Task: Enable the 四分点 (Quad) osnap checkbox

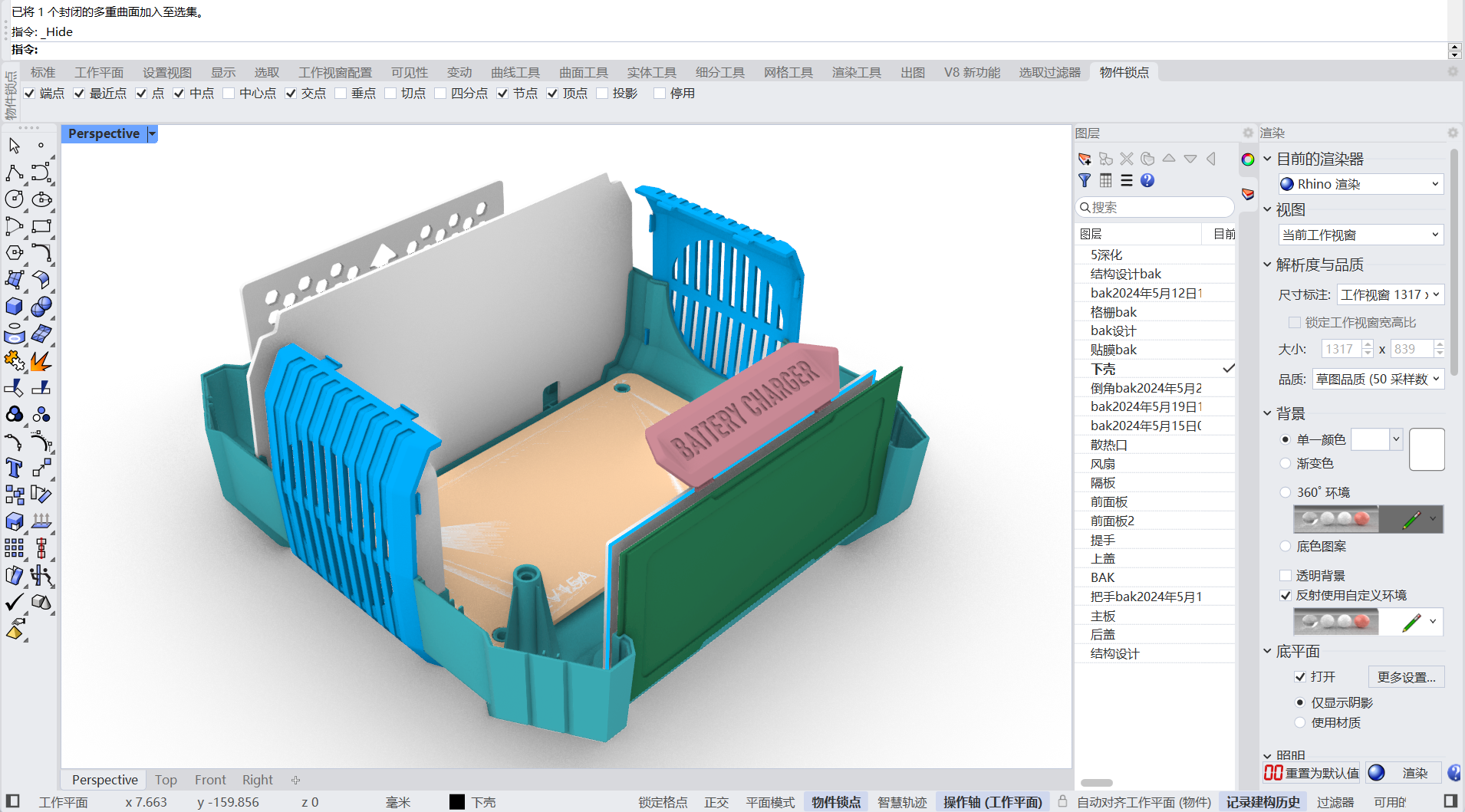Action: tap(440, 94)
